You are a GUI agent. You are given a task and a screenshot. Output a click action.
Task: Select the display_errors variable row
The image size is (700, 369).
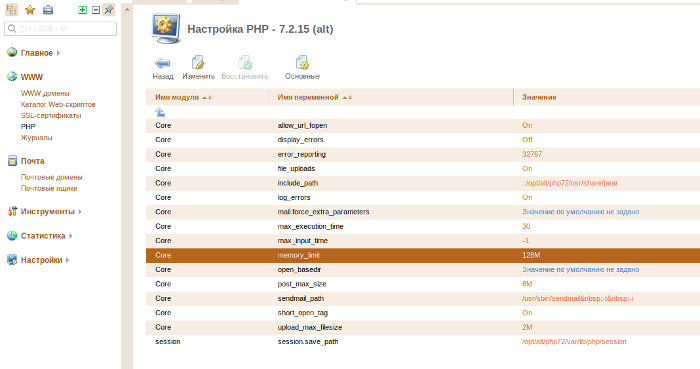click(423, 140)
